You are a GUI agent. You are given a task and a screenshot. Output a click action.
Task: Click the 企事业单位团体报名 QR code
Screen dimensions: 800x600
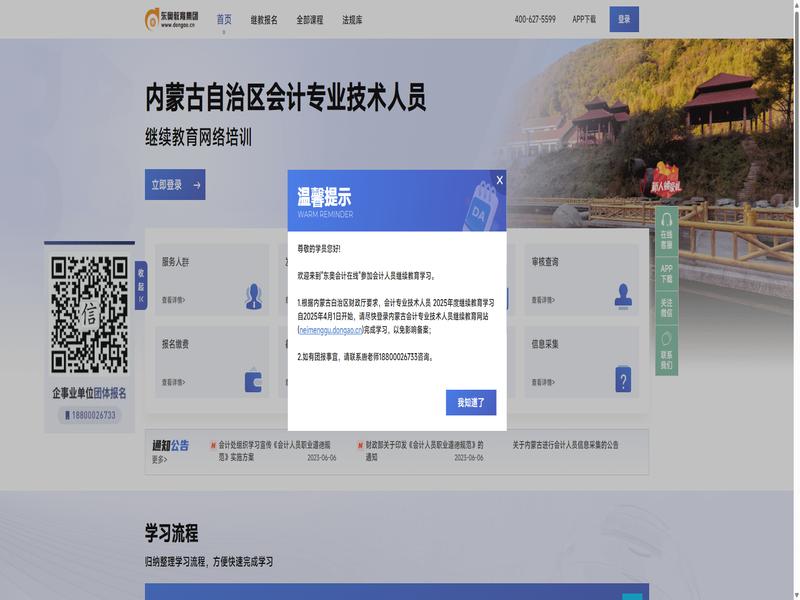90,314
